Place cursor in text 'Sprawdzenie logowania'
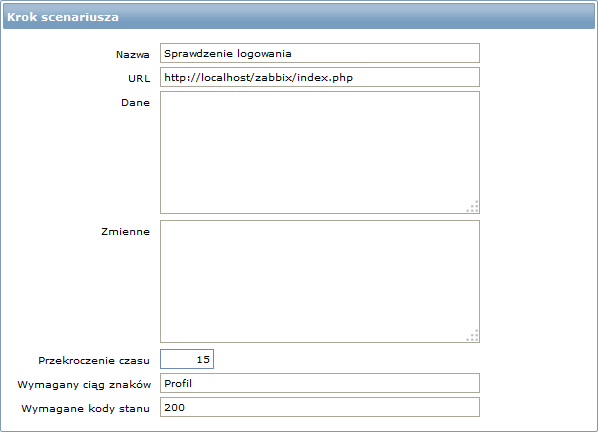 point(228,54)
